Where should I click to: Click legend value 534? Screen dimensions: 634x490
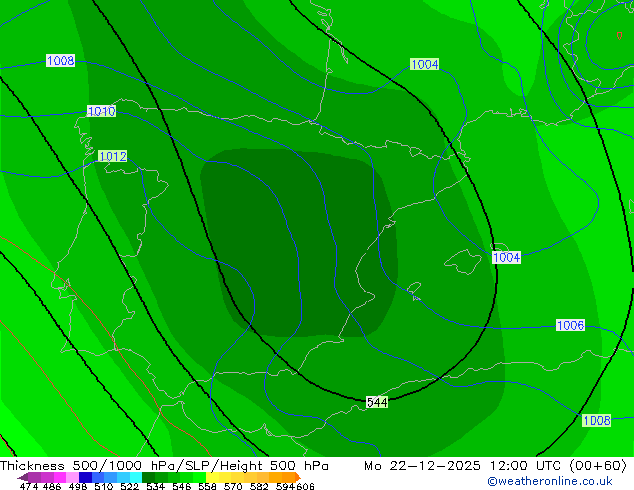tap(155, 486)
